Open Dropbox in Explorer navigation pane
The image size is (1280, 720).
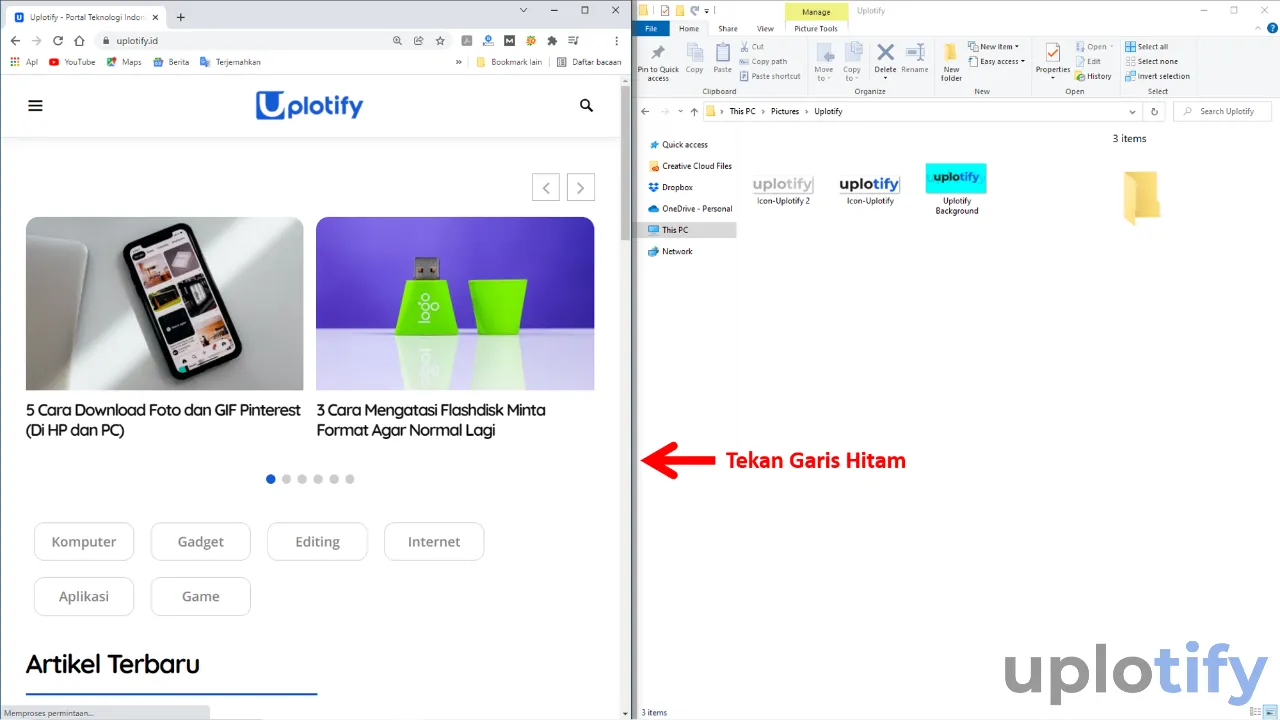tap(677, 187)
